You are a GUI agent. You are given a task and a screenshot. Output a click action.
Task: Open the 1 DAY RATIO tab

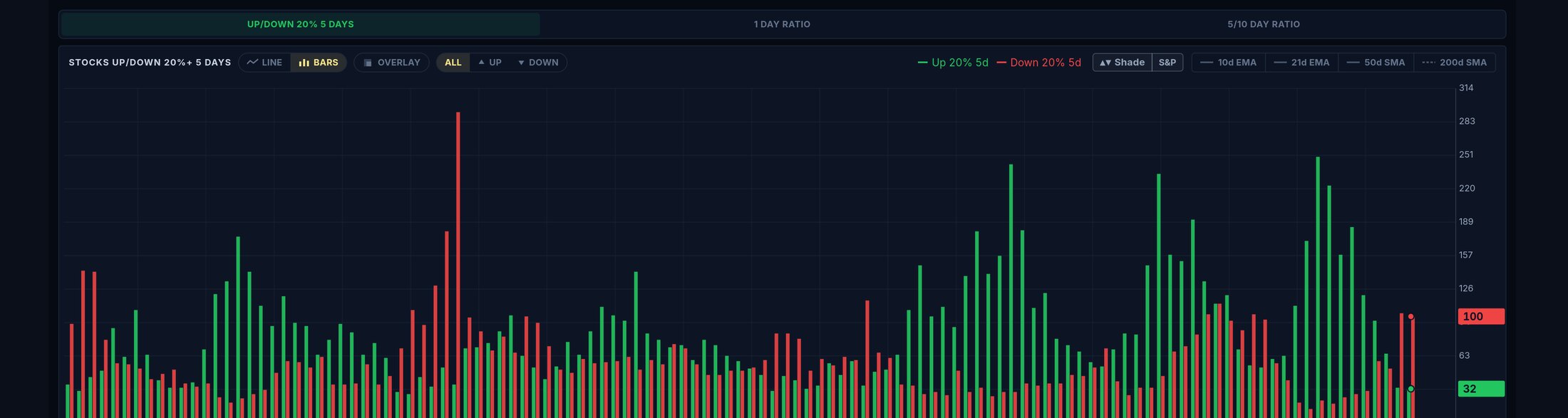coord(782,24)
